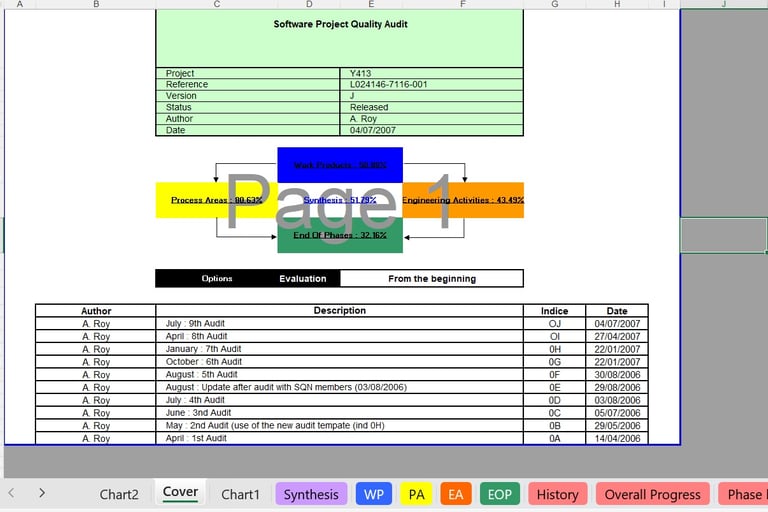Click the next sheet navigation arrow
This screenshot has width=768, height=512.
(x=42, y=493)
